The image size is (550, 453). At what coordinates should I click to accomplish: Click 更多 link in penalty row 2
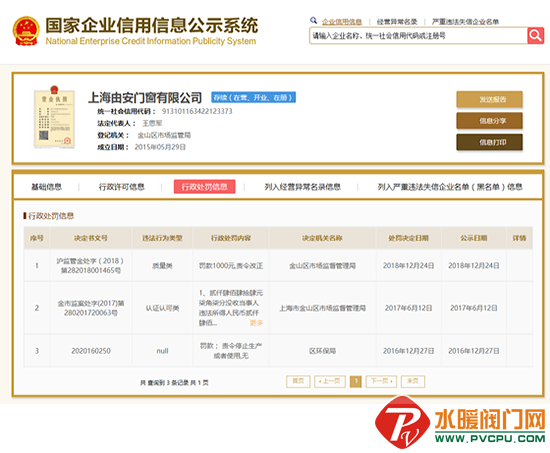click(x=256, y=323)
